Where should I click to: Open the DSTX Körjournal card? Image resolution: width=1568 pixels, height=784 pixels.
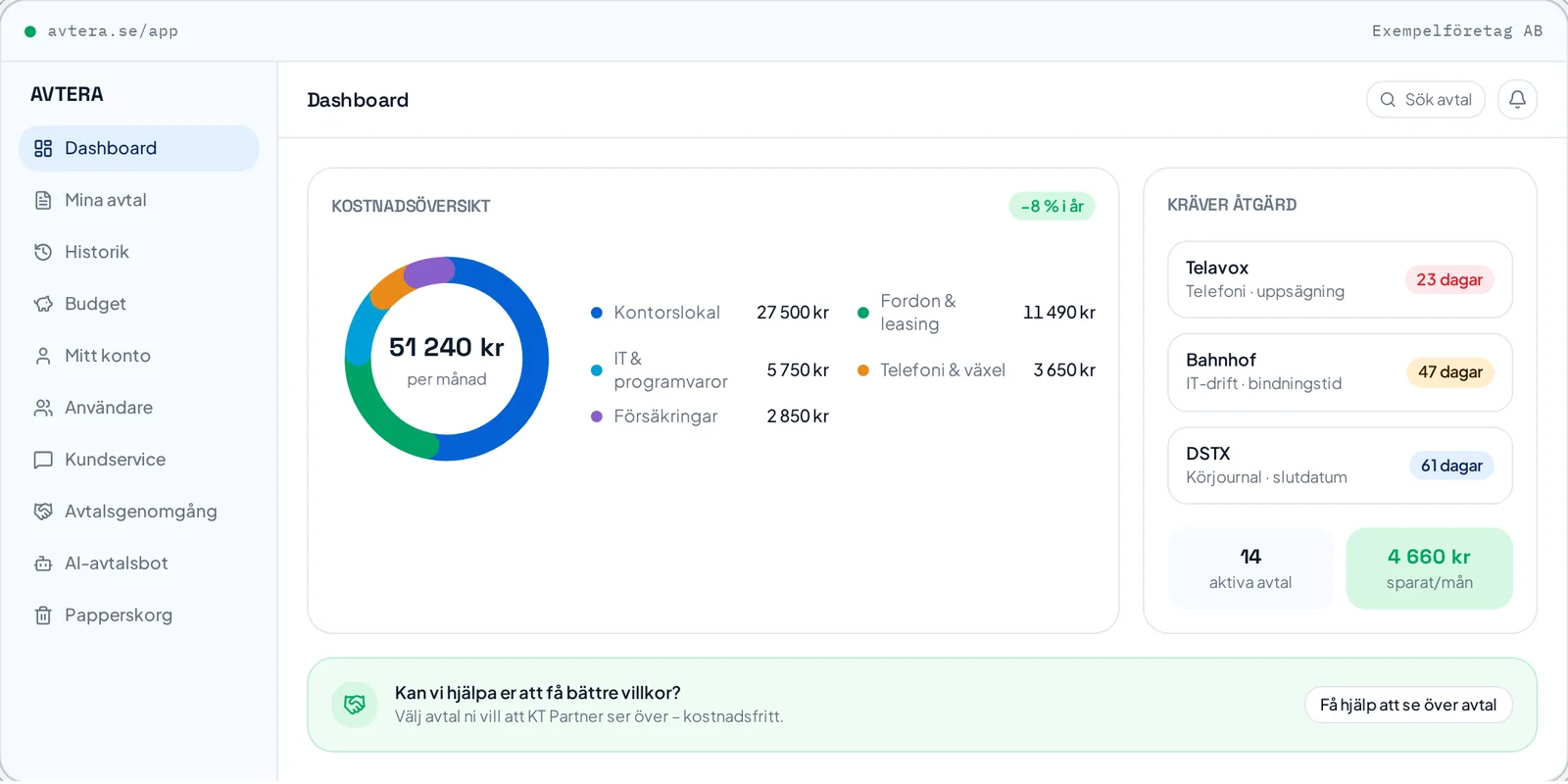pos(1340,465)
